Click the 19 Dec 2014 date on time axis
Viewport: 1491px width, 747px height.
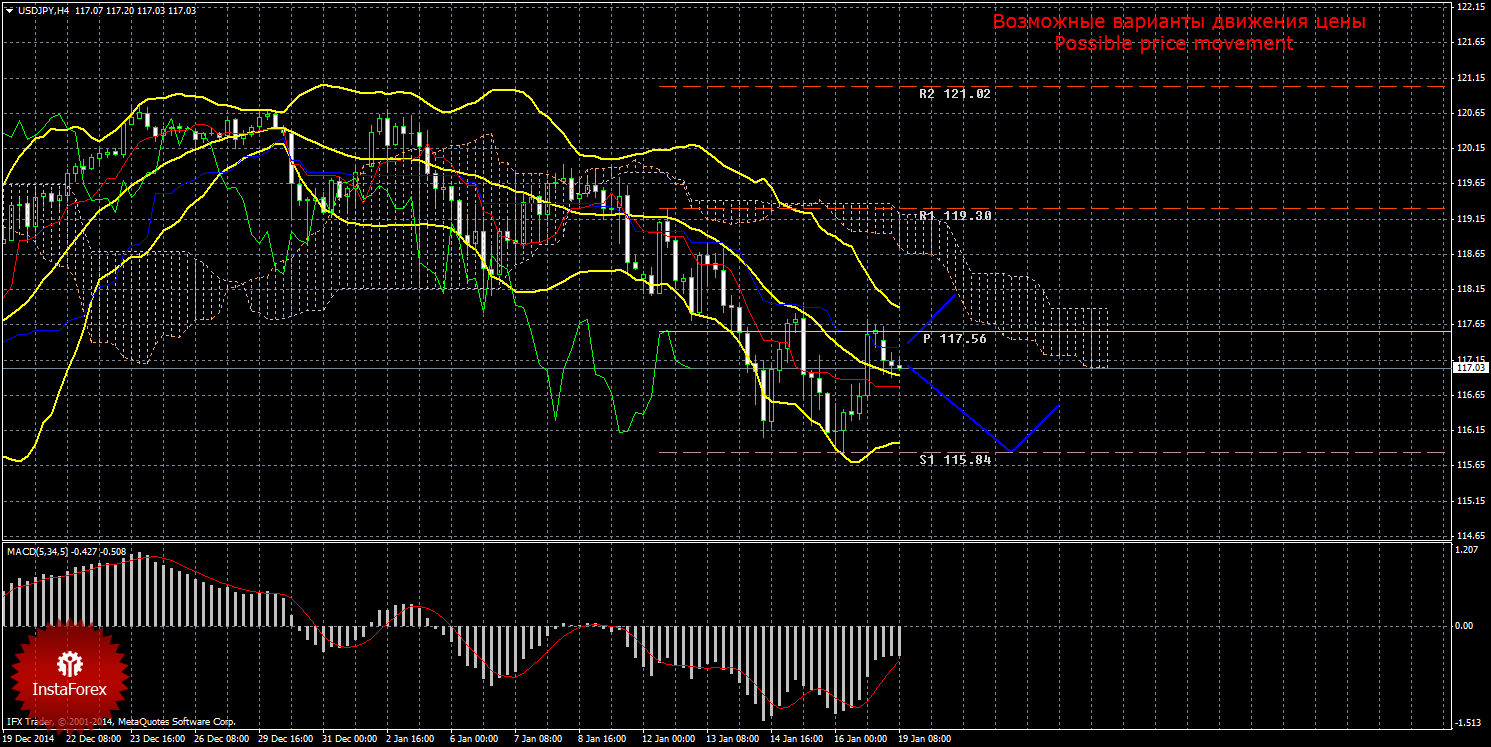tap(29, 739)
